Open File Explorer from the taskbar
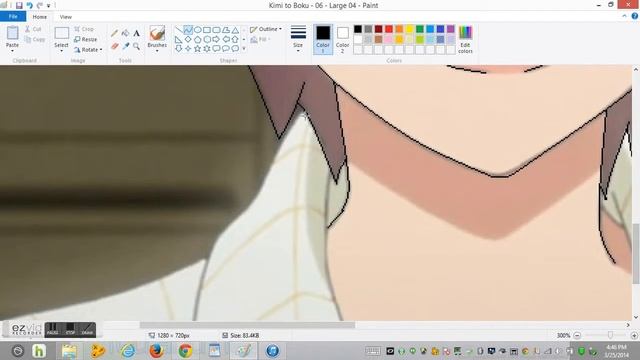 tap(69, 351)
